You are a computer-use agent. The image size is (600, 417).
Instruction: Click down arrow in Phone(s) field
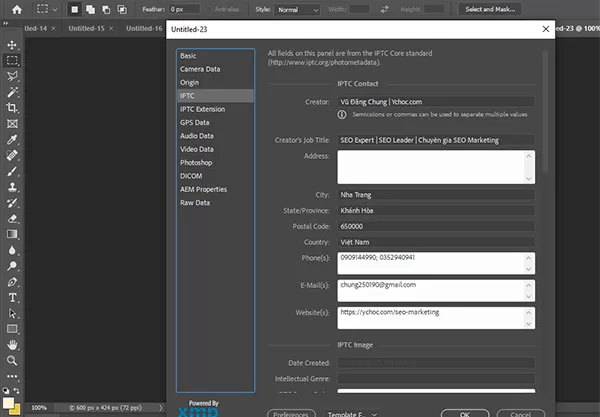tap(528, 269)
